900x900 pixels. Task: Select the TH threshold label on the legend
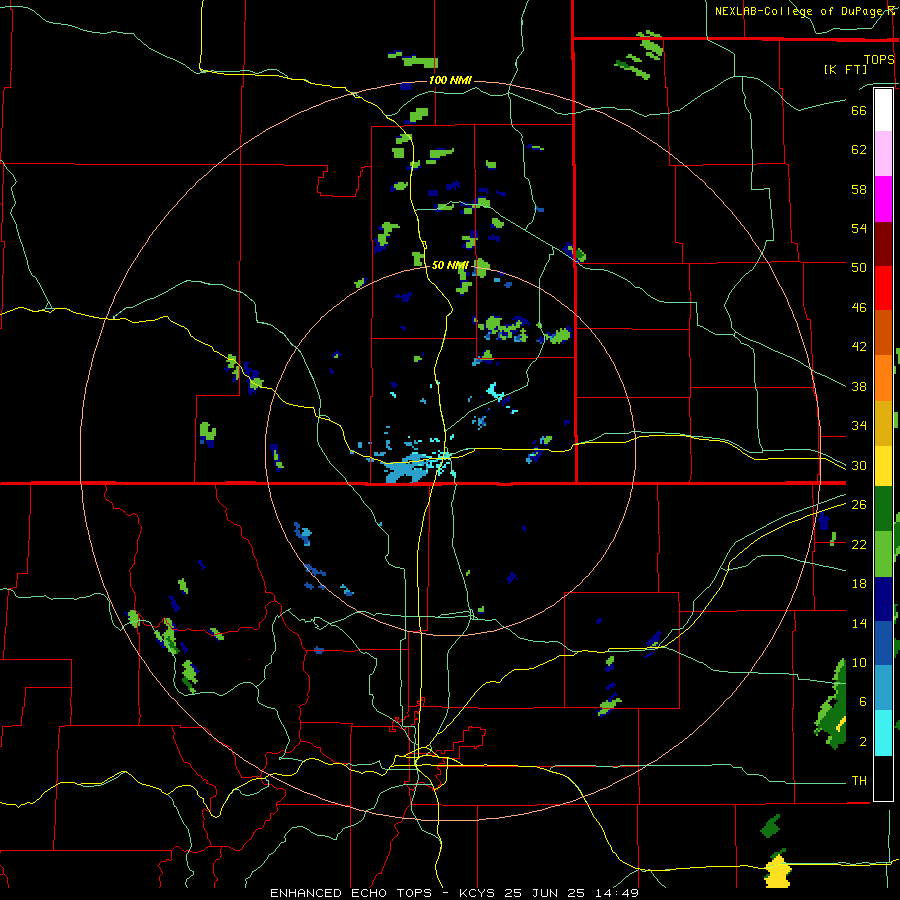(x=859, y=781)
